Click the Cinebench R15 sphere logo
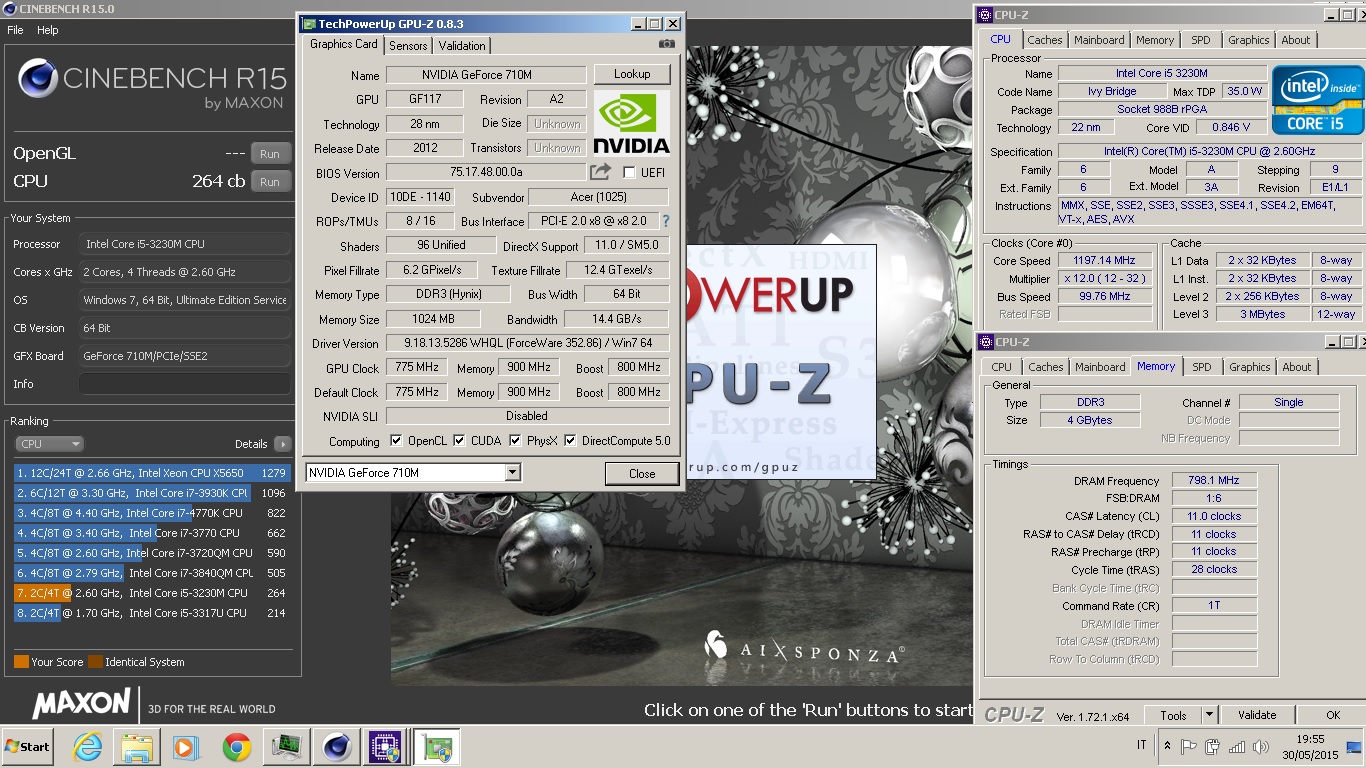The image size is (1366, 768). [37, 77]
